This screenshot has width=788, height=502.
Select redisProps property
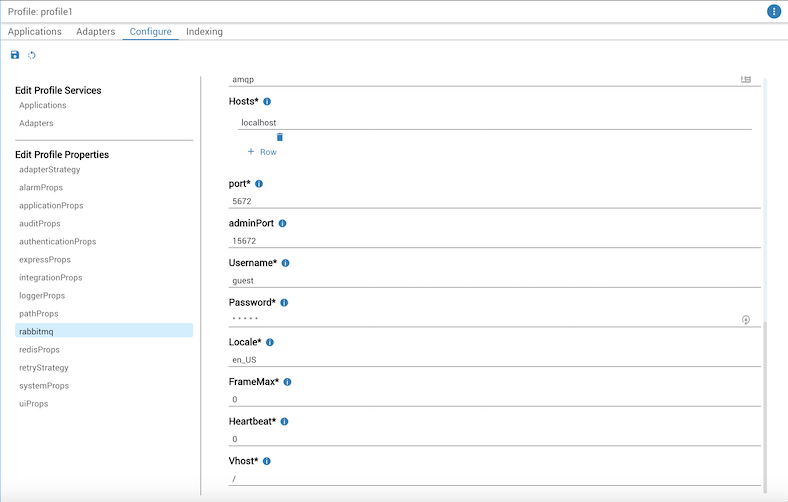pos(39,350)
